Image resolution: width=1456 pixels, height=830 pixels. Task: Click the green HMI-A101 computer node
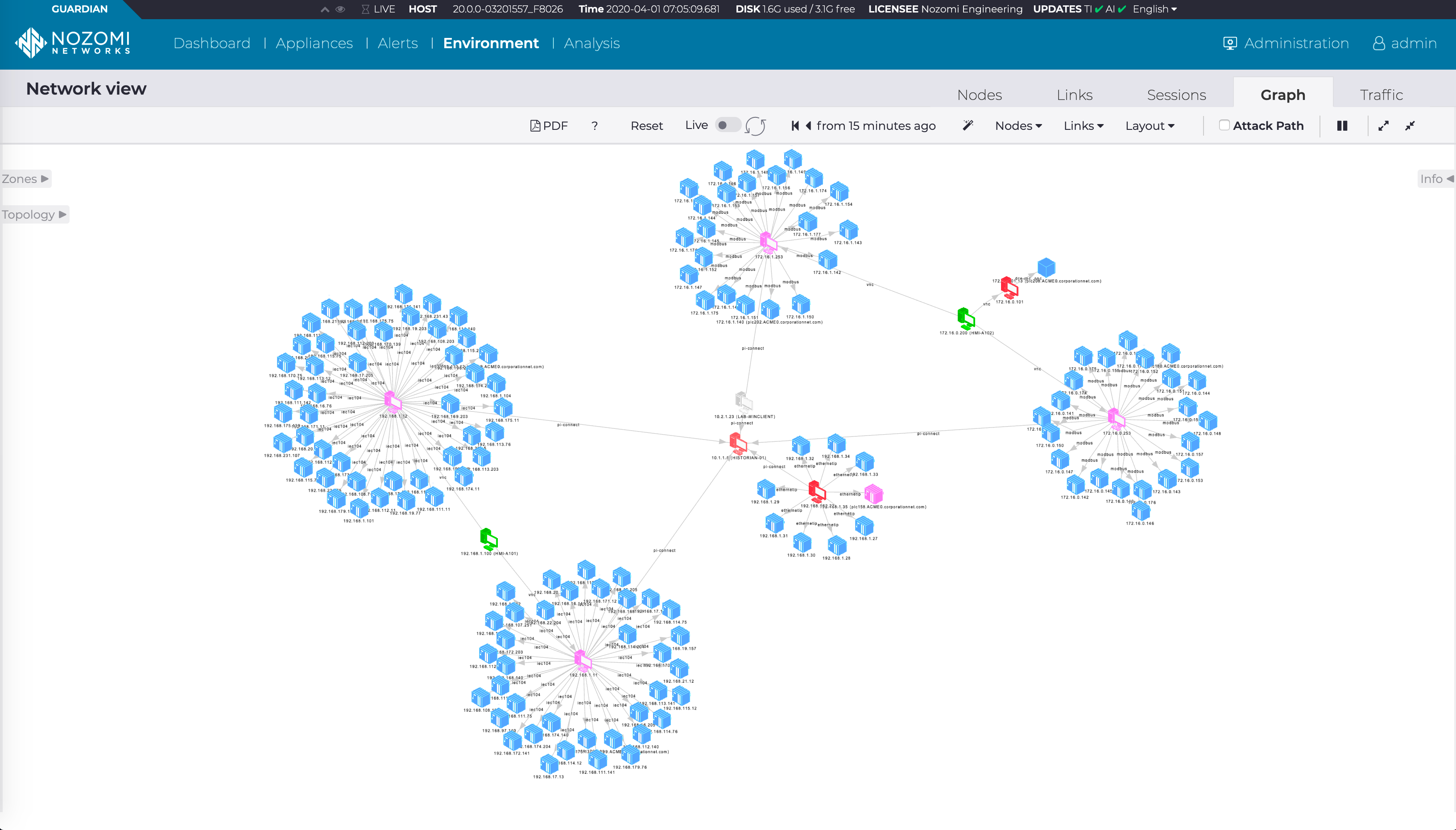point(488,539)
